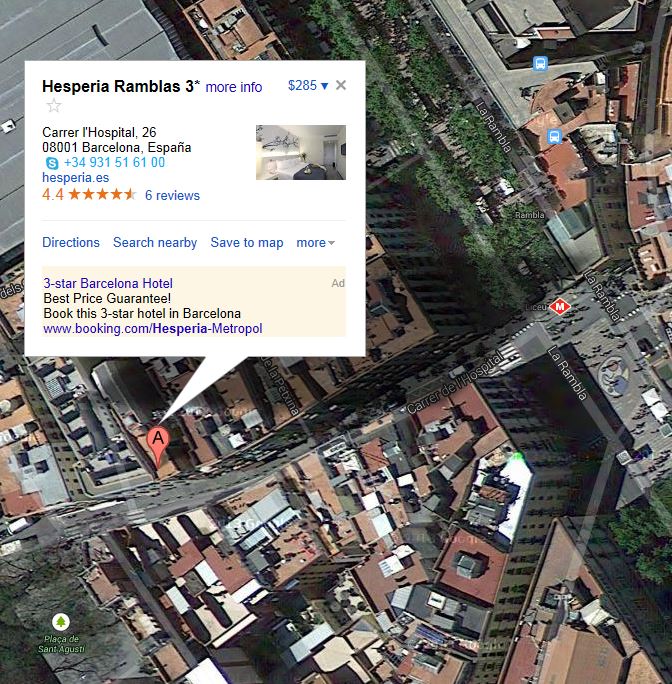This screenshot has height=684, width=672.
Task: Click the 4.4 star rating
Action: 89,195
